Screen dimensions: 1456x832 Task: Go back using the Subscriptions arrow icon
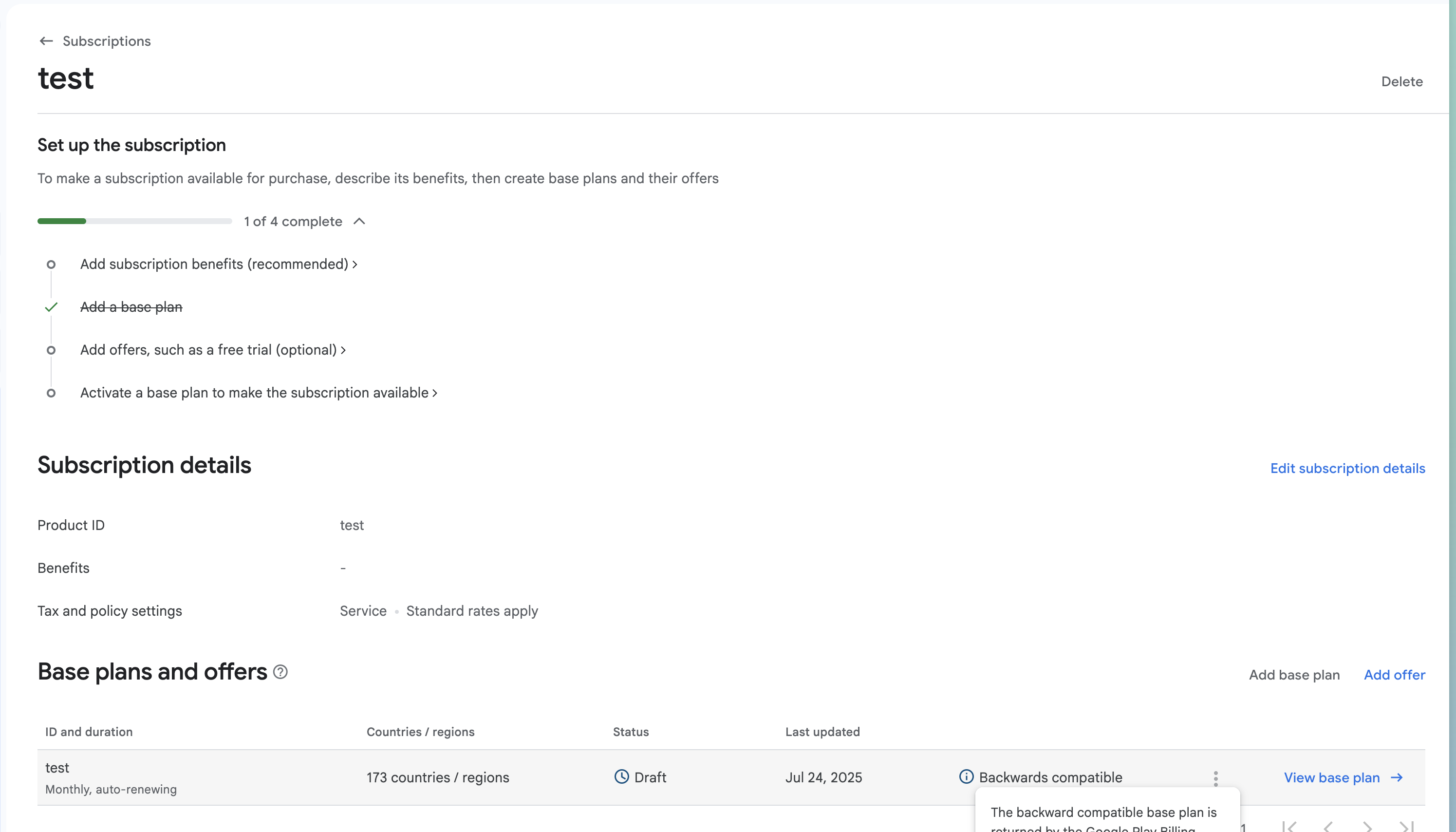46,41
